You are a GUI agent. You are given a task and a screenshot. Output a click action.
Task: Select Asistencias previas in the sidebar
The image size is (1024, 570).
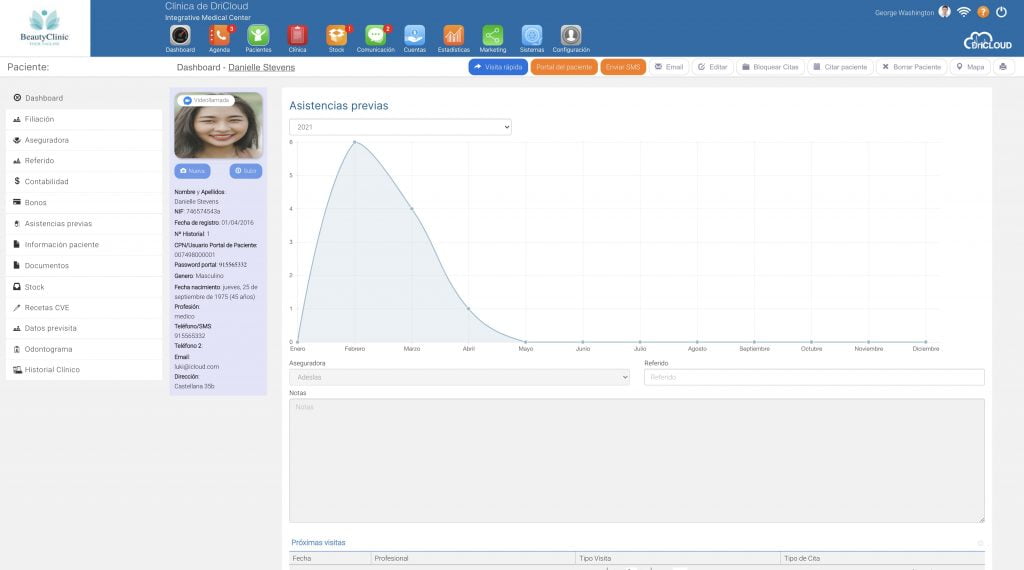coord(84,223)
